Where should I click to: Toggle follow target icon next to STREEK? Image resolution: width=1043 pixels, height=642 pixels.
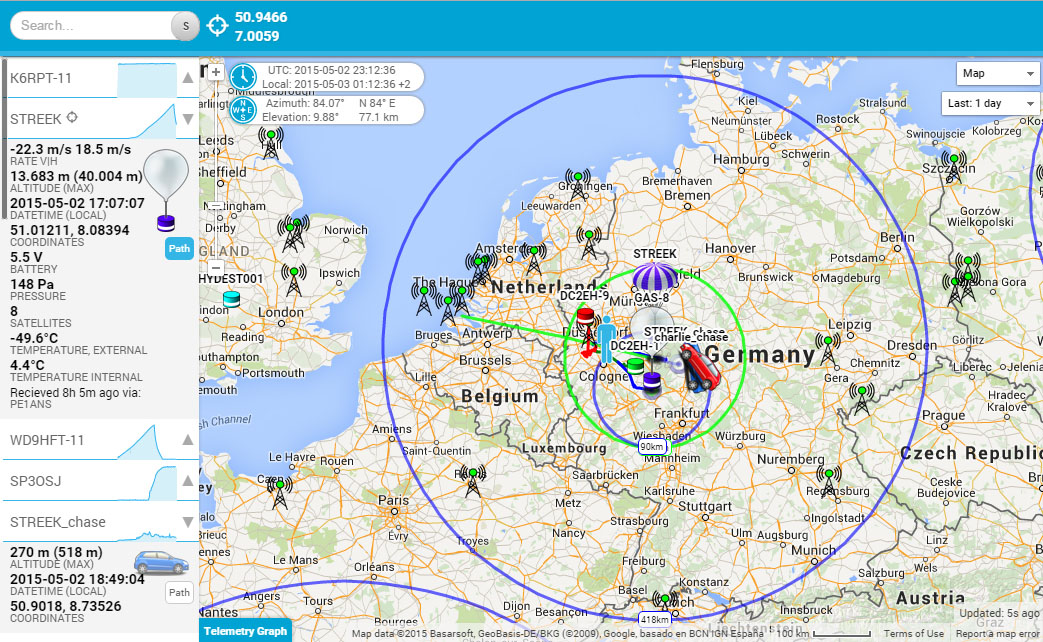(72, 118)
